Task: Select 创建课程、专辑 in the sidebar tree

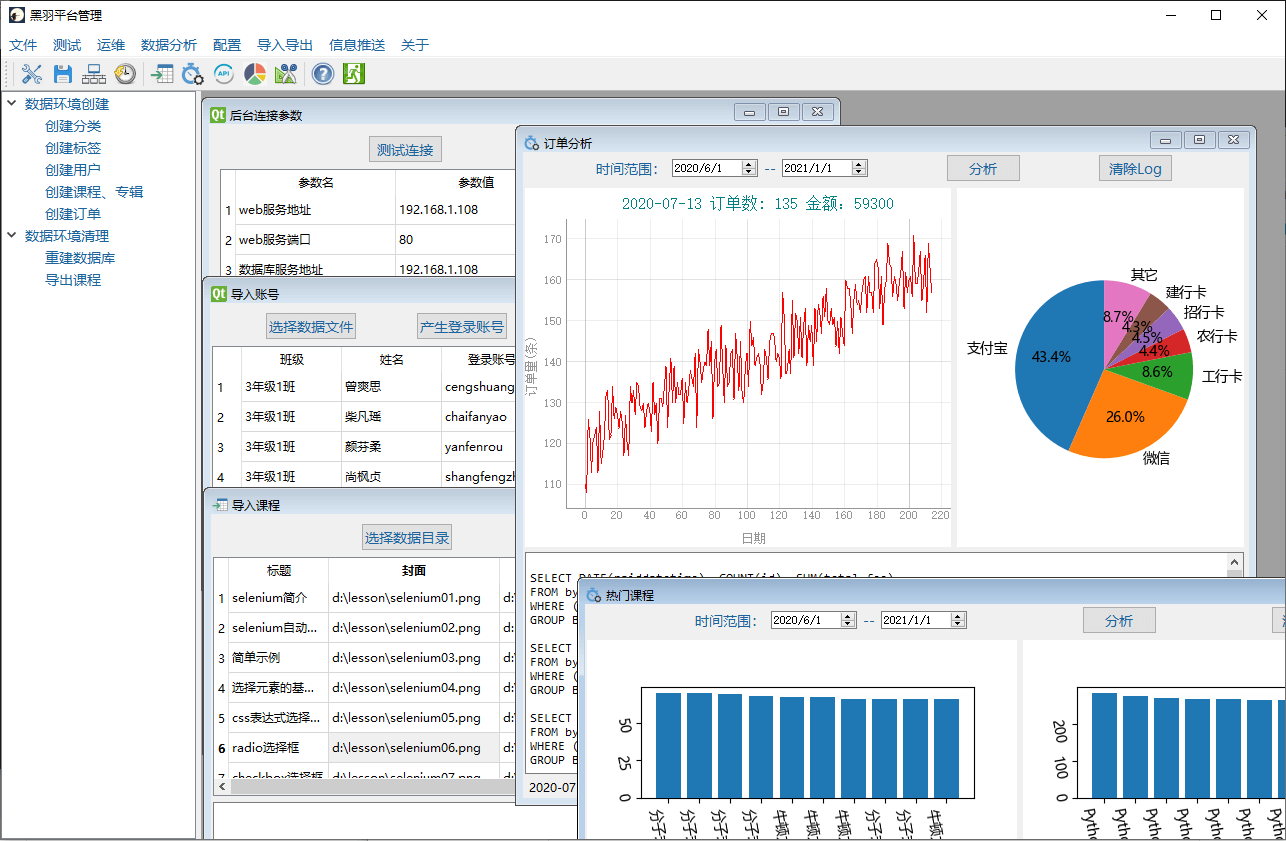Action: pos(94,192)
